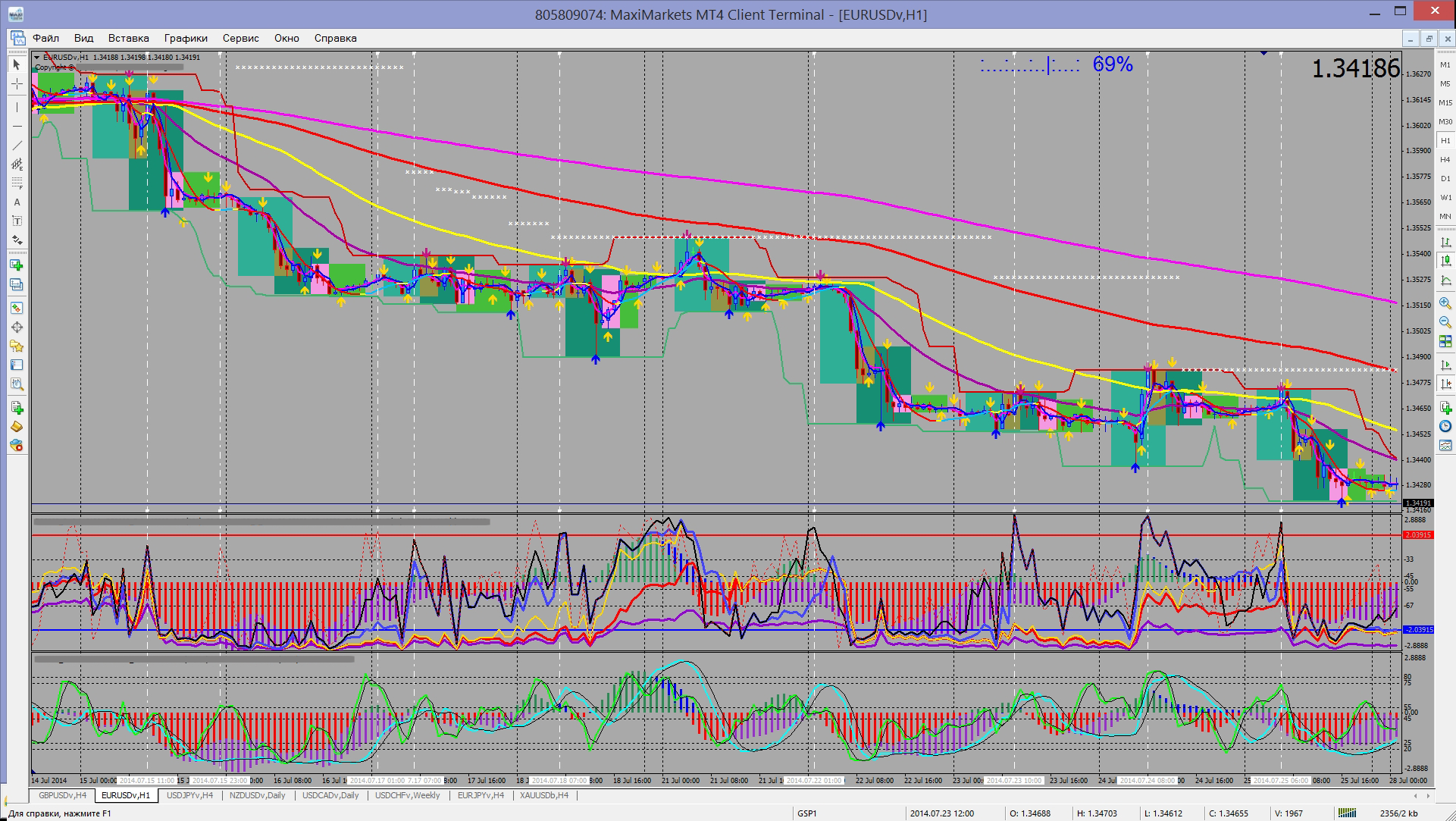Switch to the USDJPYv,H4 chart tab
The height and width of the screenshot is (821, 1456).
(x=189, y=795)
